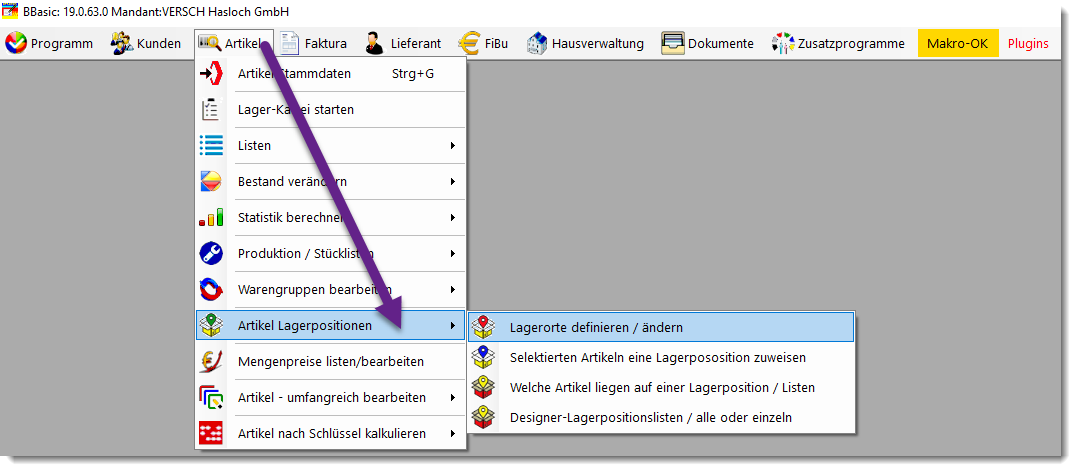Click the Zusatzprogramme colorful icon
The width and height of the screenshot is (1076, 471).
click(x=783, y=43)
